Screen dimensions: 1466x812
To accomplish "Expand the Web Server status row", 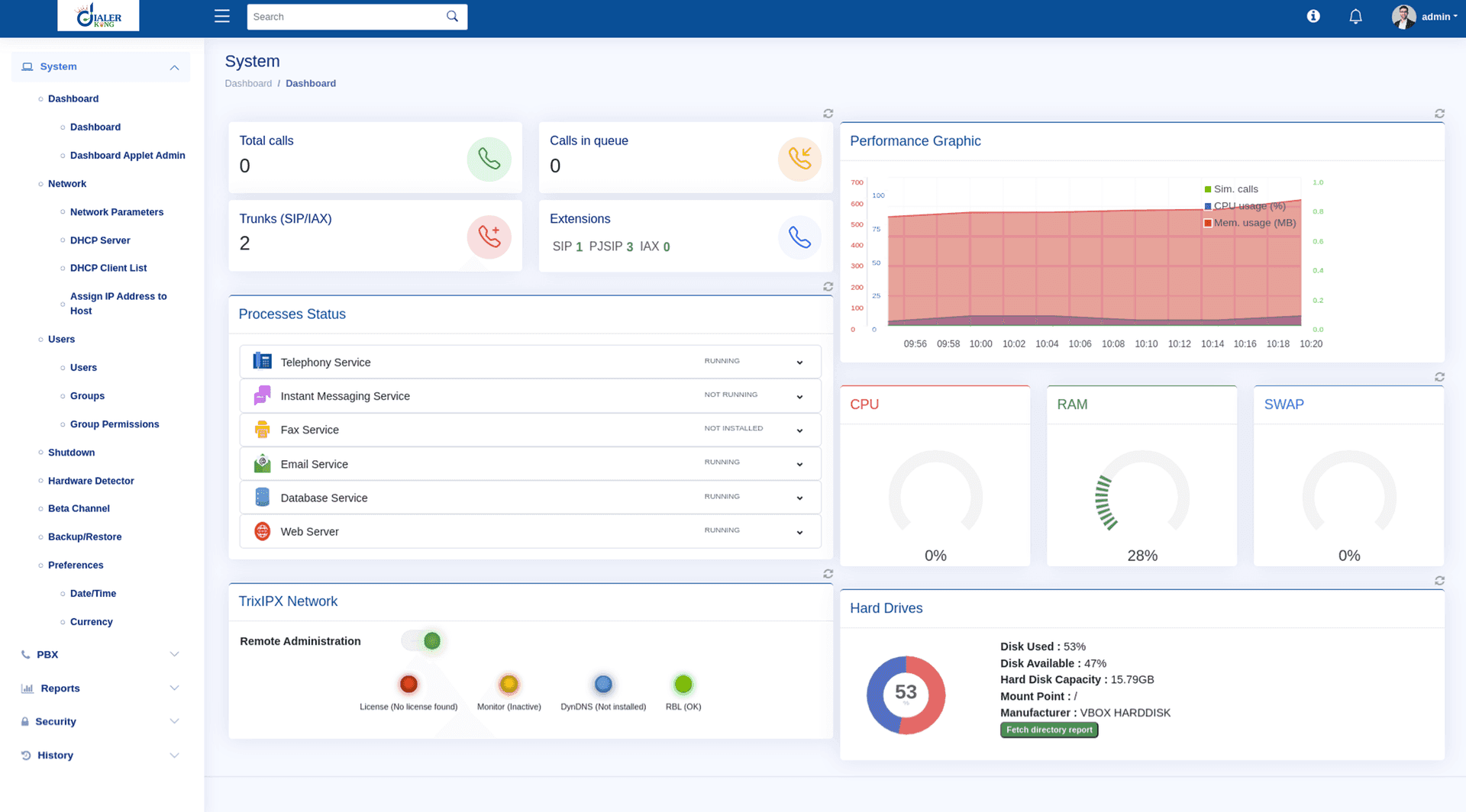I will pyautogui.click(x=799, y=532).
